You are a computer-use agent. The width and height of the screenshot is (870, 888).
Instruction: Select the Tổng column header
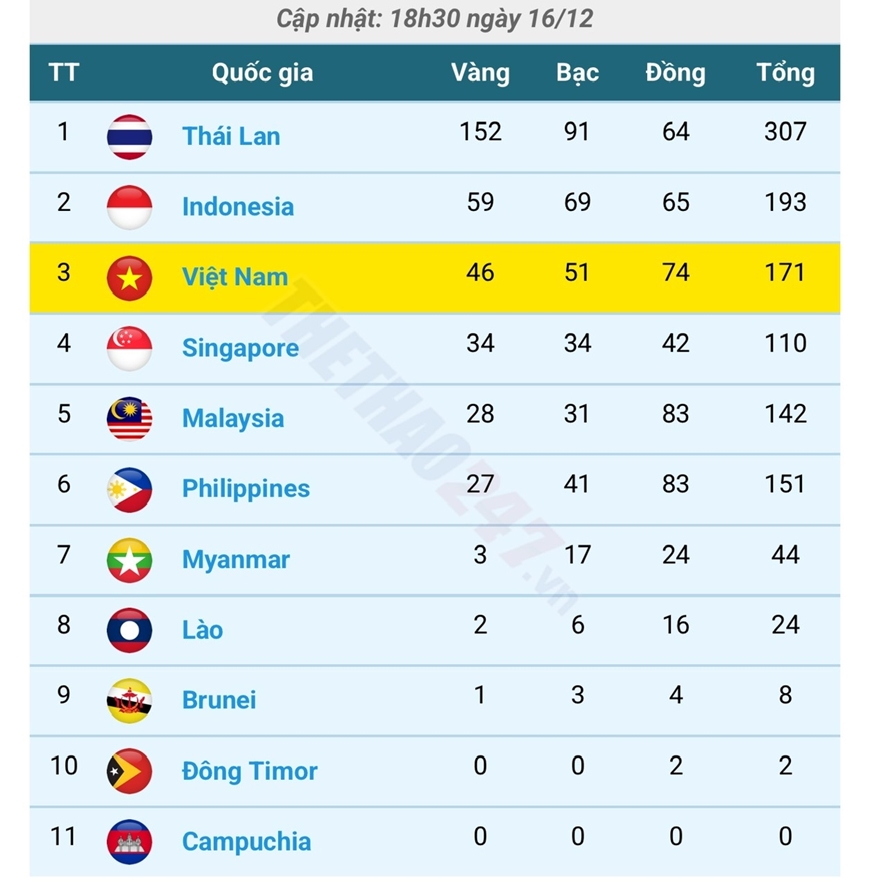tap(785, 73)
